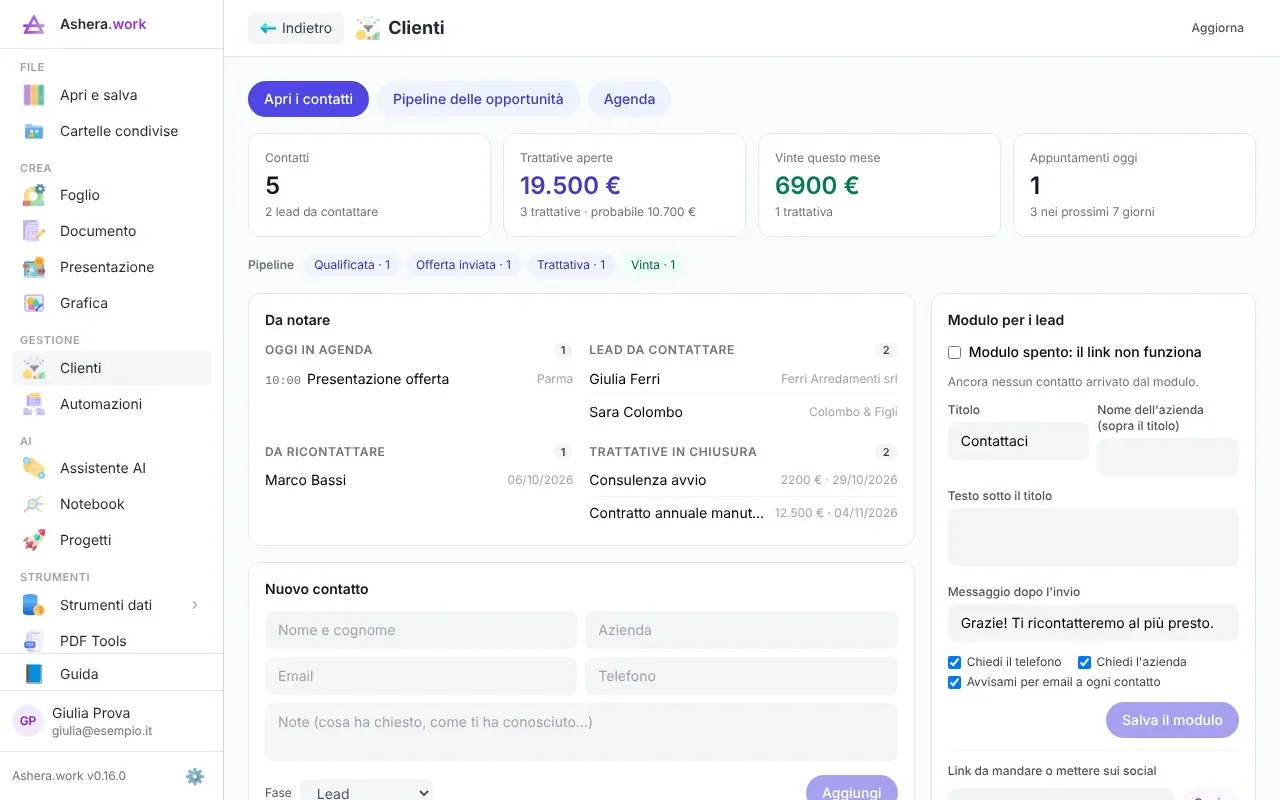The image size is (1280, 800).
Task: Click the Documento sidebar icon
Action: tap(34, 231)
